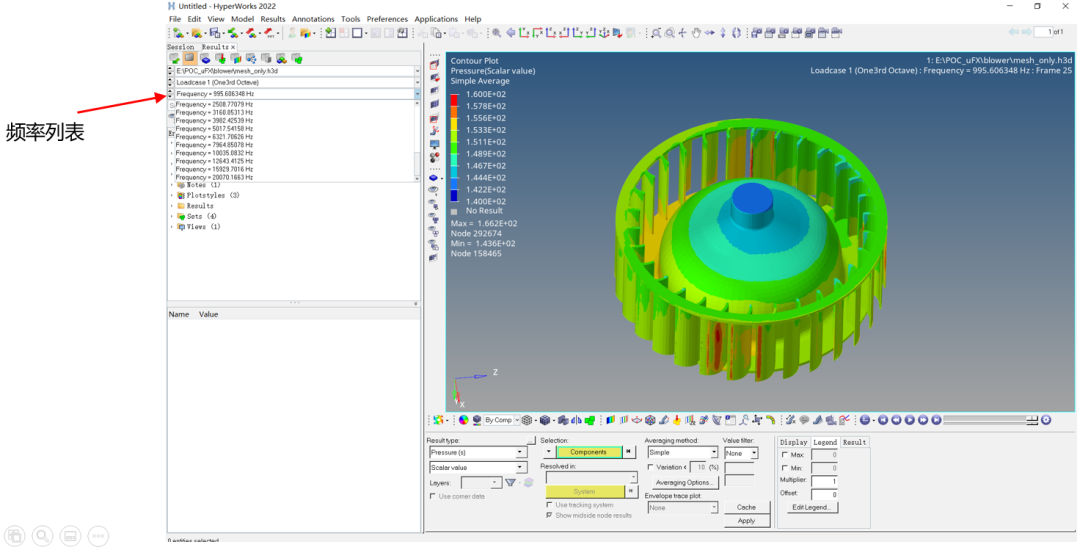
Task: Open the Preferences menu
Action: 387,19
